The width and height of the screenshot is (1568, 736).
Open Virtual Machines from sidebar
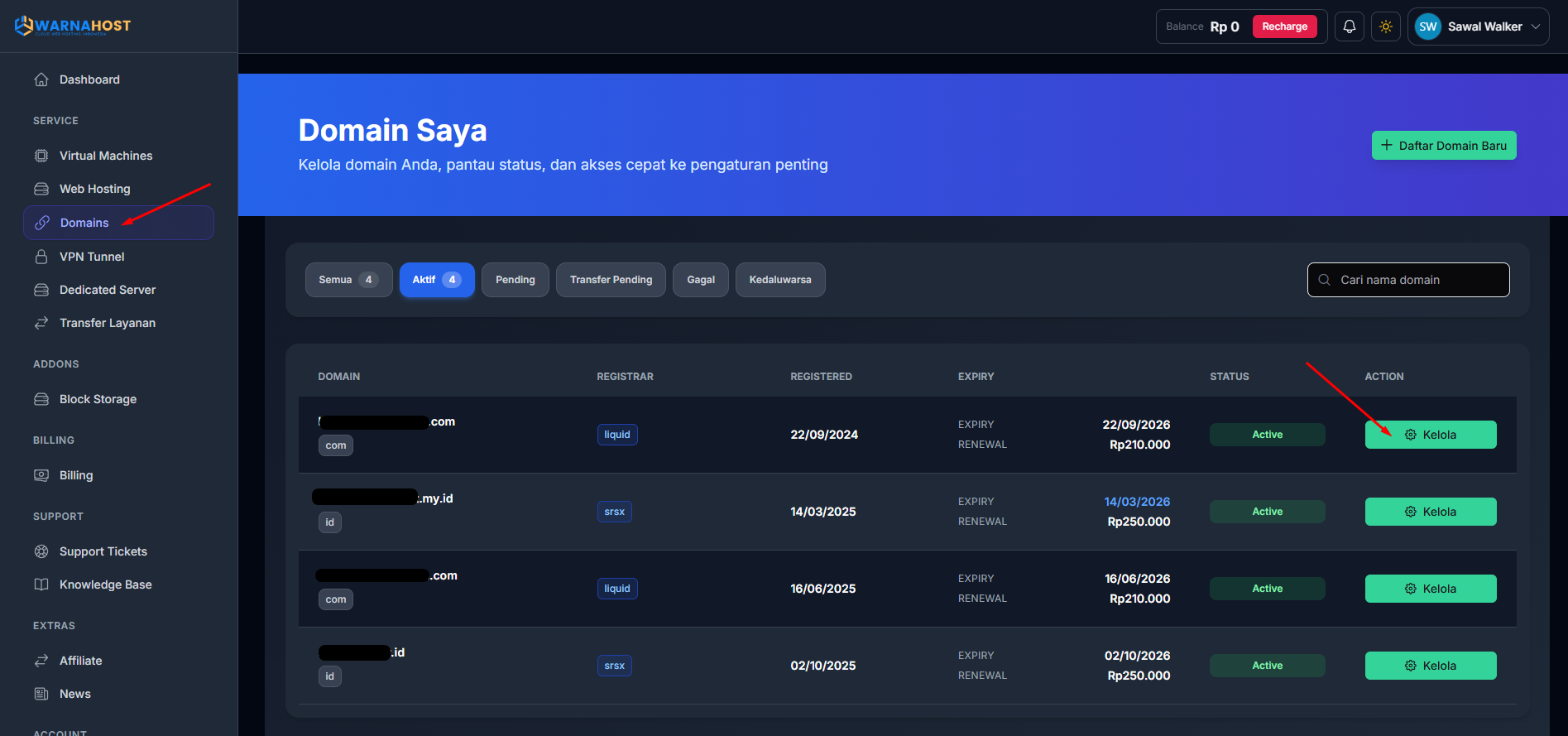click(x=105, y=156)
